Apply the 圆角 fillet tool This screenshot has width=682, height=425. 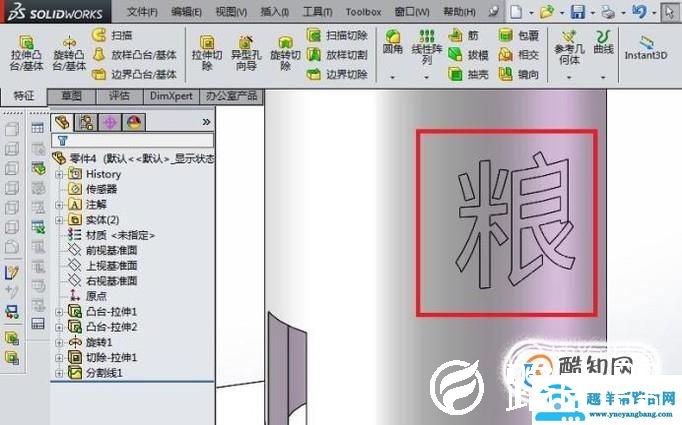pyautogui.click(x=392, y=42)
